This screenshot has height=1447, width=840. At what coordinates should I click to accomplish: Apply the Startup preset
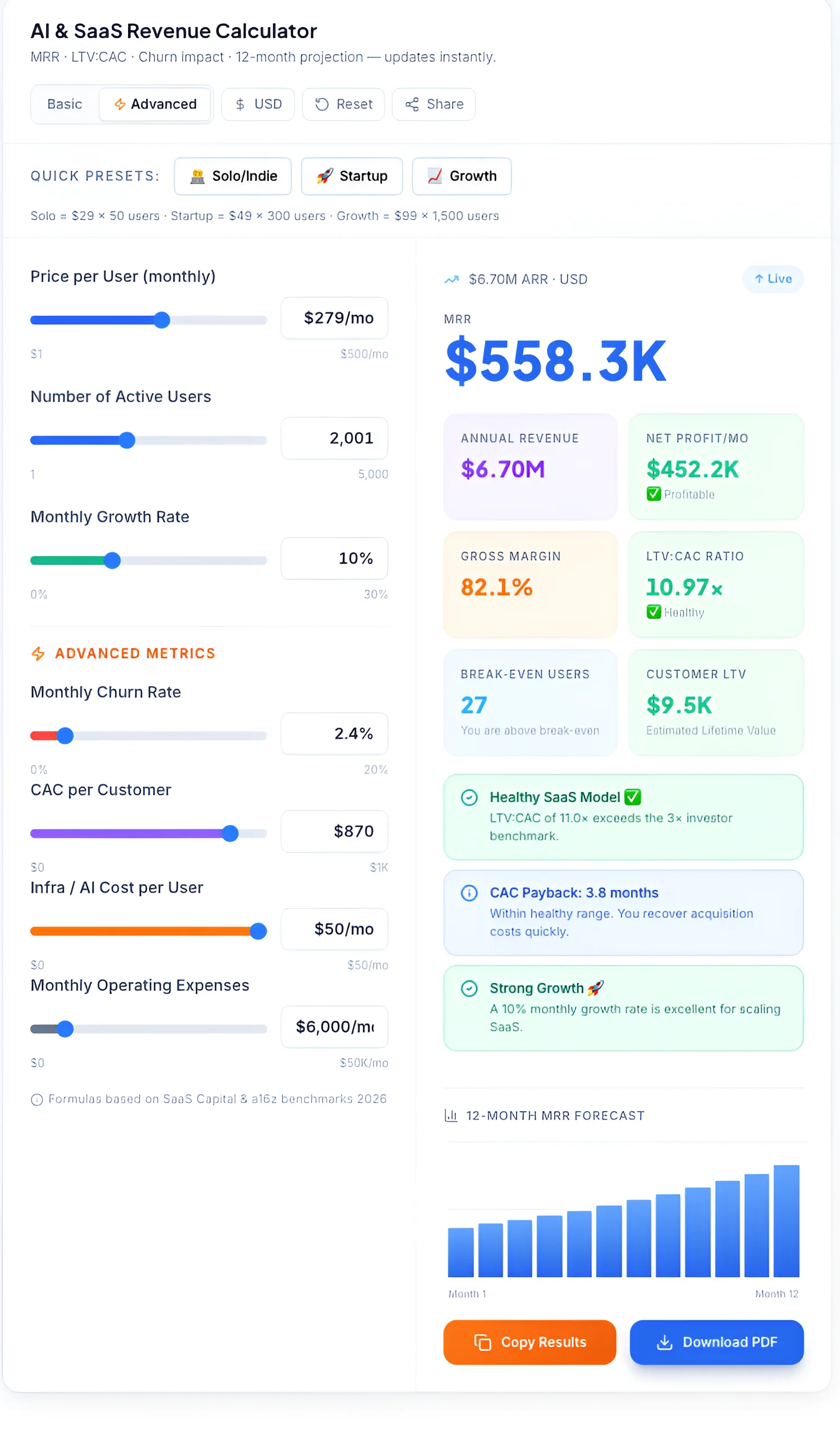[x=351, y=176]
